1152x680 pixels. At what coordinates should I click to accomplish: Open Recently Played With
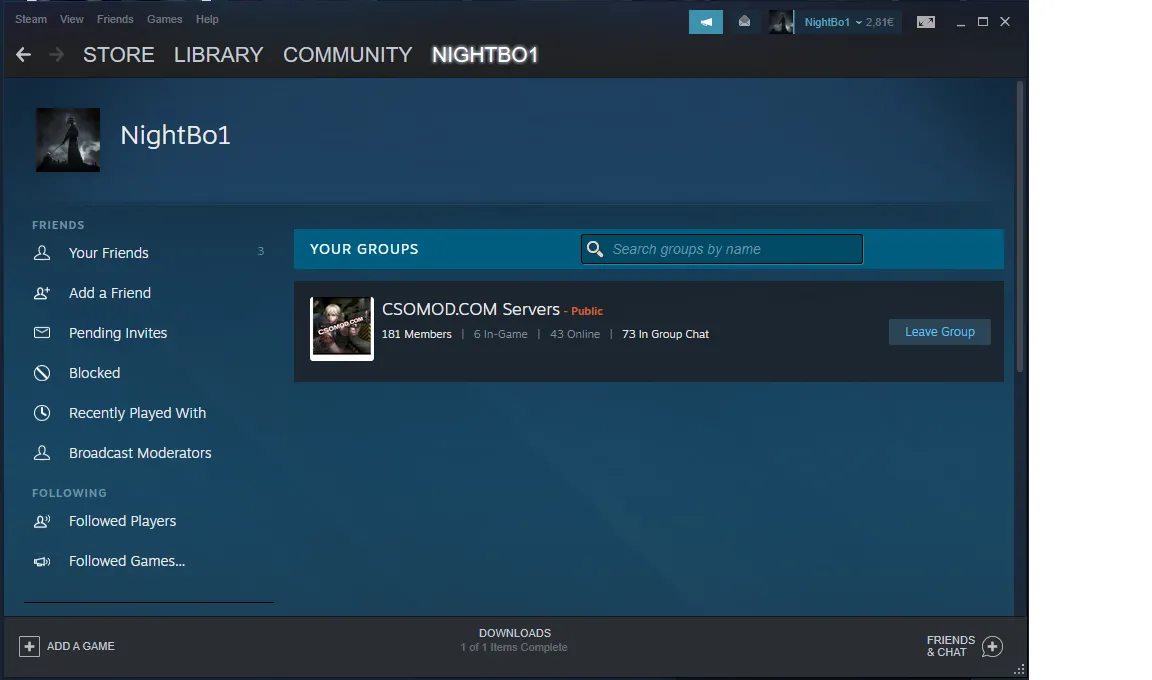point(137,413)
